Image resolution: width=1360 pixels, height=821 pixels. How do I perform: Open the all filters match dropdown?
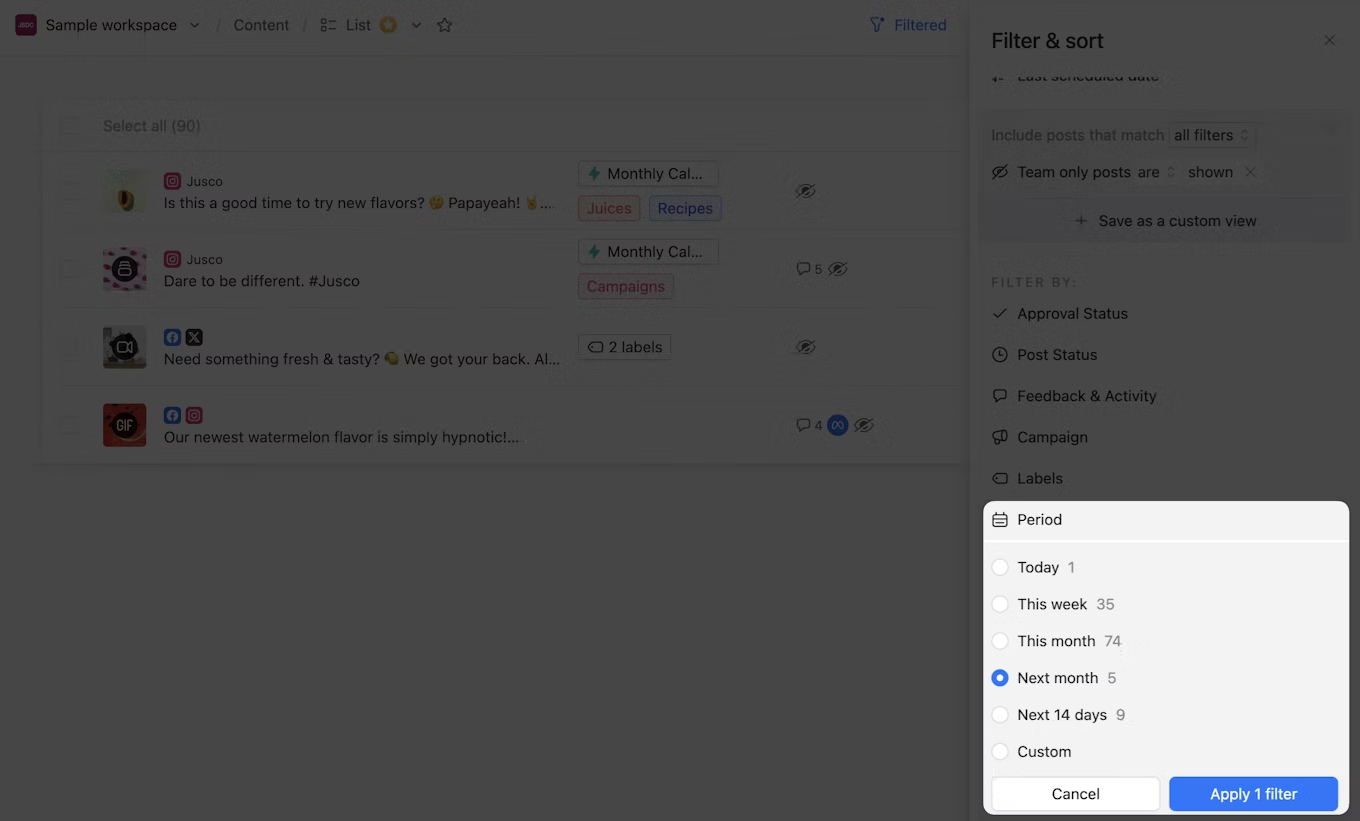pos(1212,135)
